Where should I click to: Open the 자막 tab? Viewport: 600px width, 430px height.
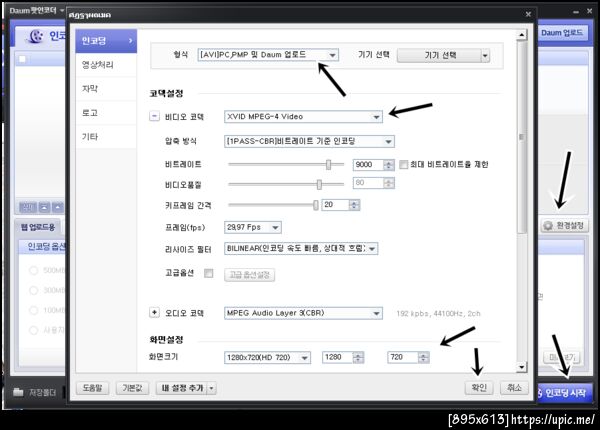(x=106, y=89)
